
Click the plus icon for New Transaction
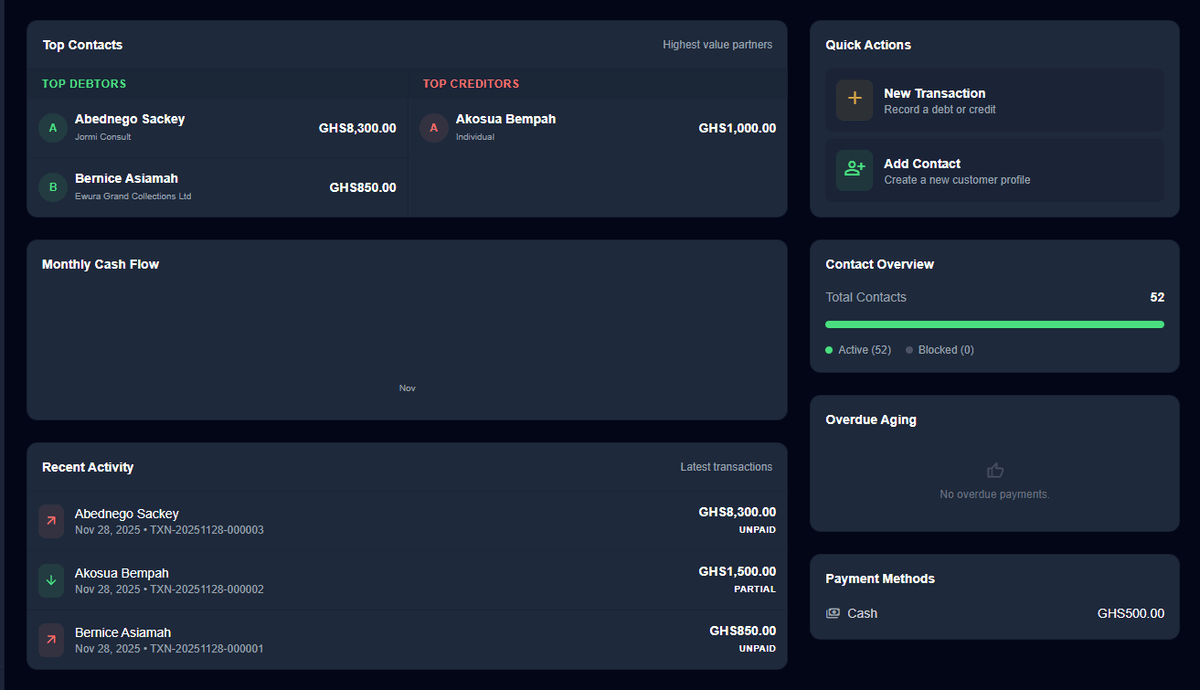(x=854, y=100)
